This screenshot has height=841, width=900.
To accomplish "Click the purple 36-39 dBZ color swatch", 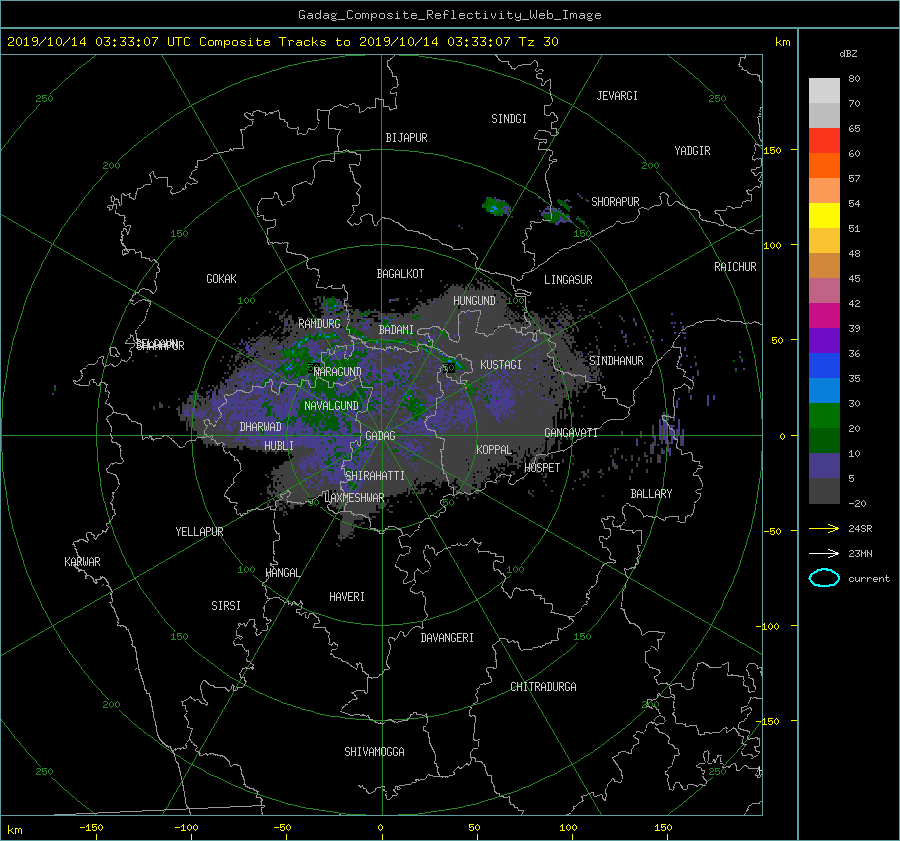I will pyautogui.click(x=824, y=341).
